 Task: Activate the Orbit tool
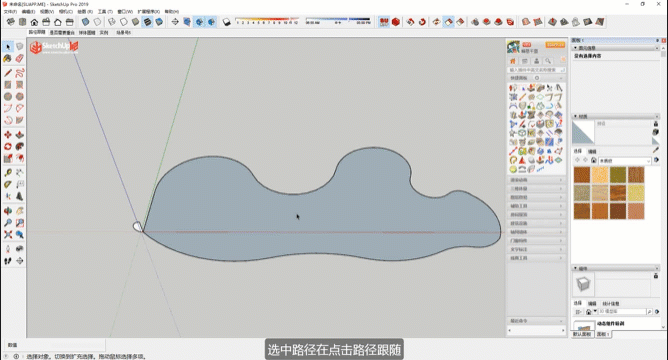8,211
